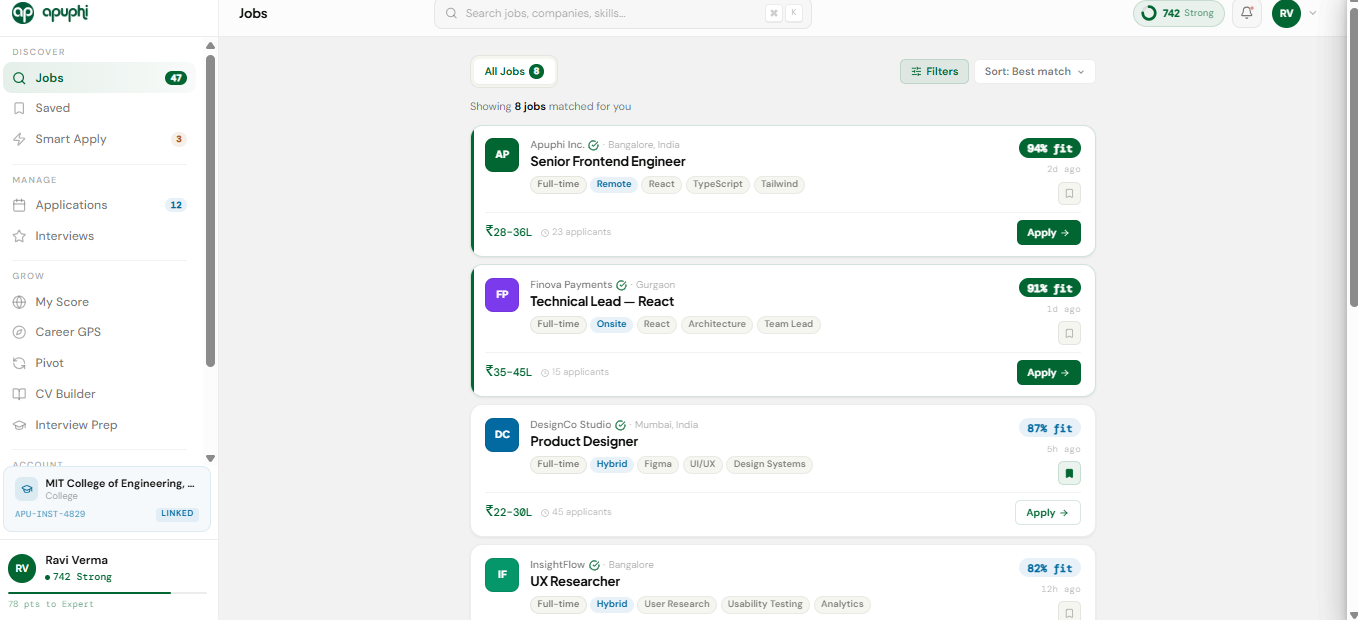The width and height of the screenshot is (1358, 620).
Task: Click the Usability Testing tag
Action: [x=765, y=604]
